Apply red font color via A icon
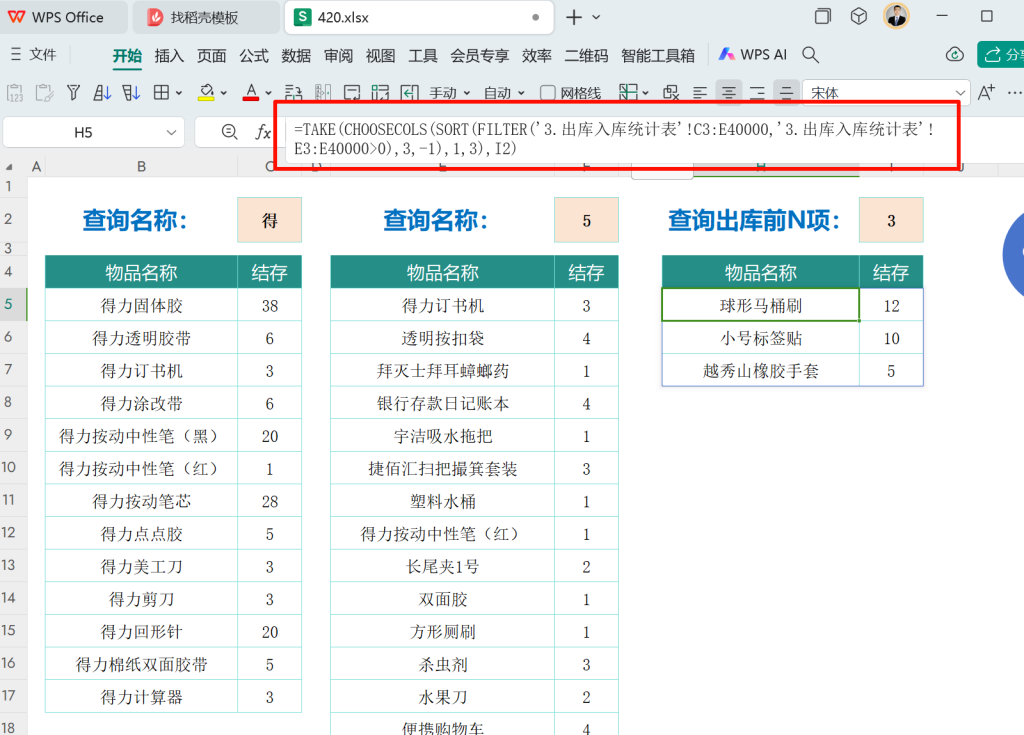The image size is (1024, 735). (251, 93)
